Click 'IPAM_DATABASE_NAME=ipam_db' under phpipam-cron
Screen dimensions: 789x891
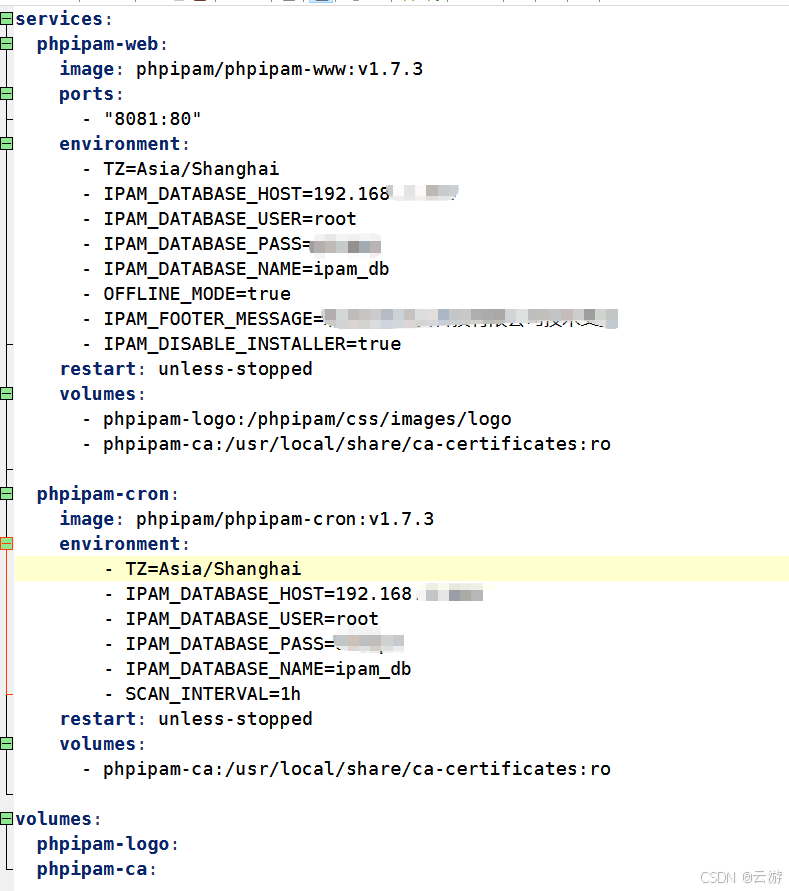(268, 669)
